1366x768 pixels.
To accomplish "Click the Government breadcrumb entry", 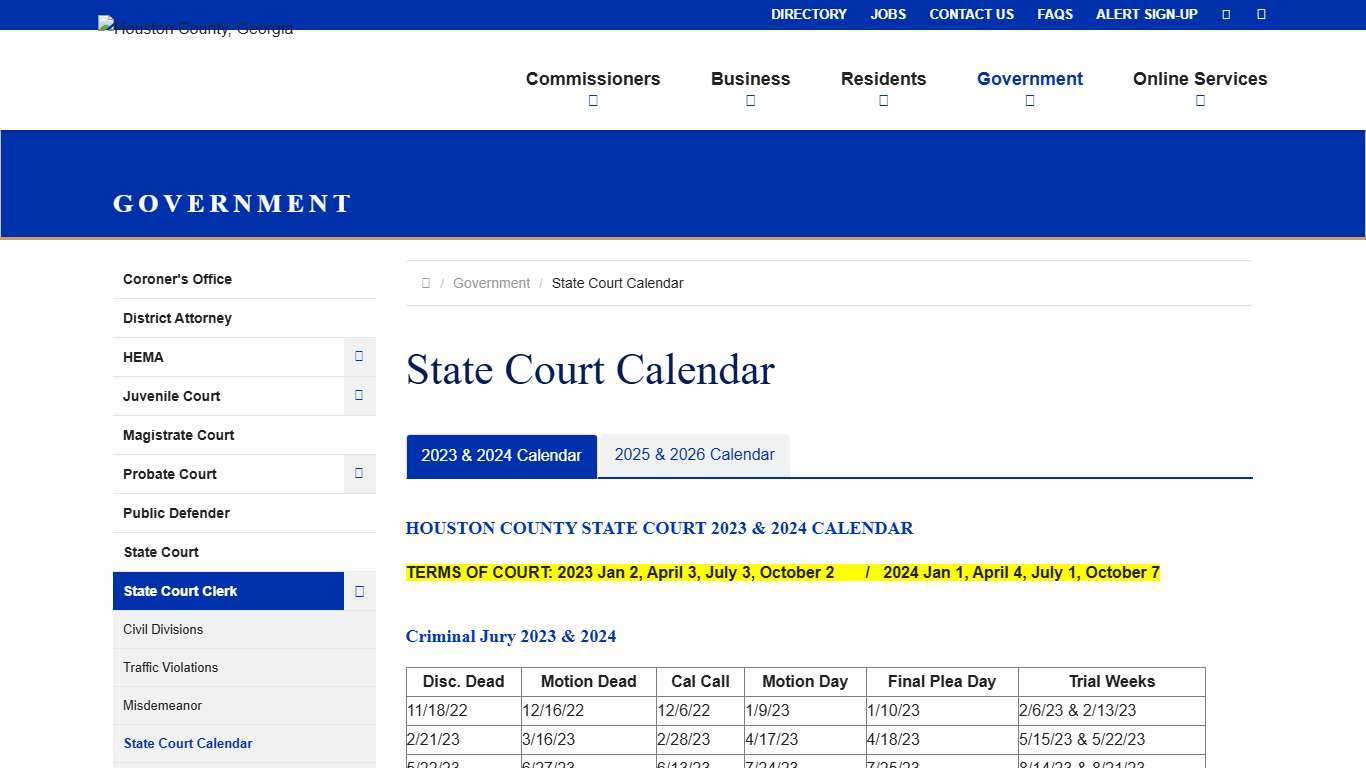I will pyautogui.click(x=491, y=283).
